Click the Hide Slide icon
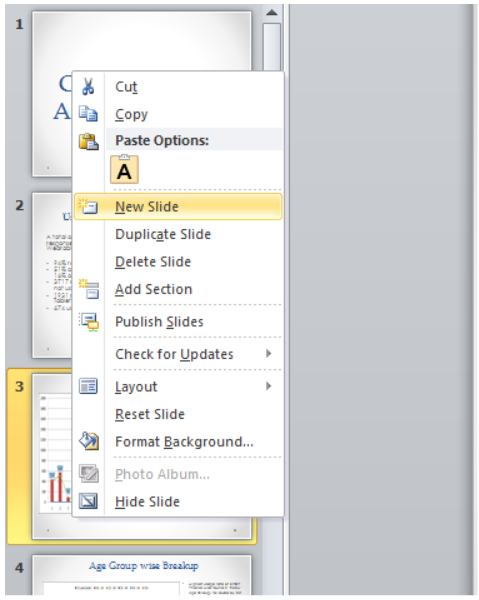 [88, 501]
